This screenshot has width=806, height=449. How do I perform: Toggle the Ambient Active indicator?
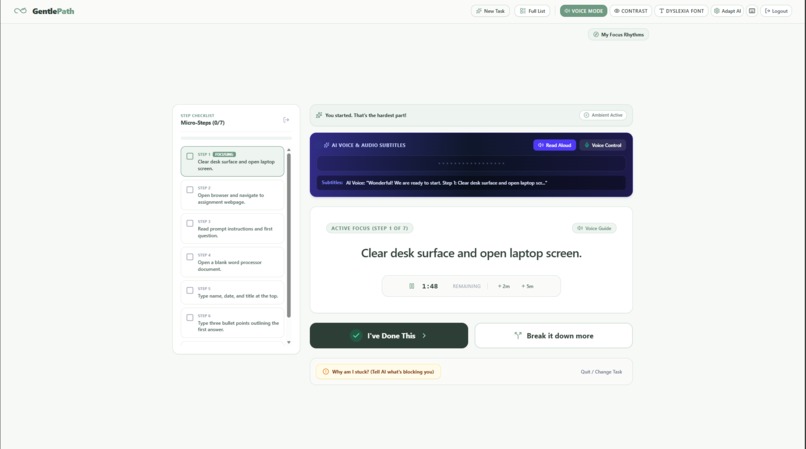[603, 115]
